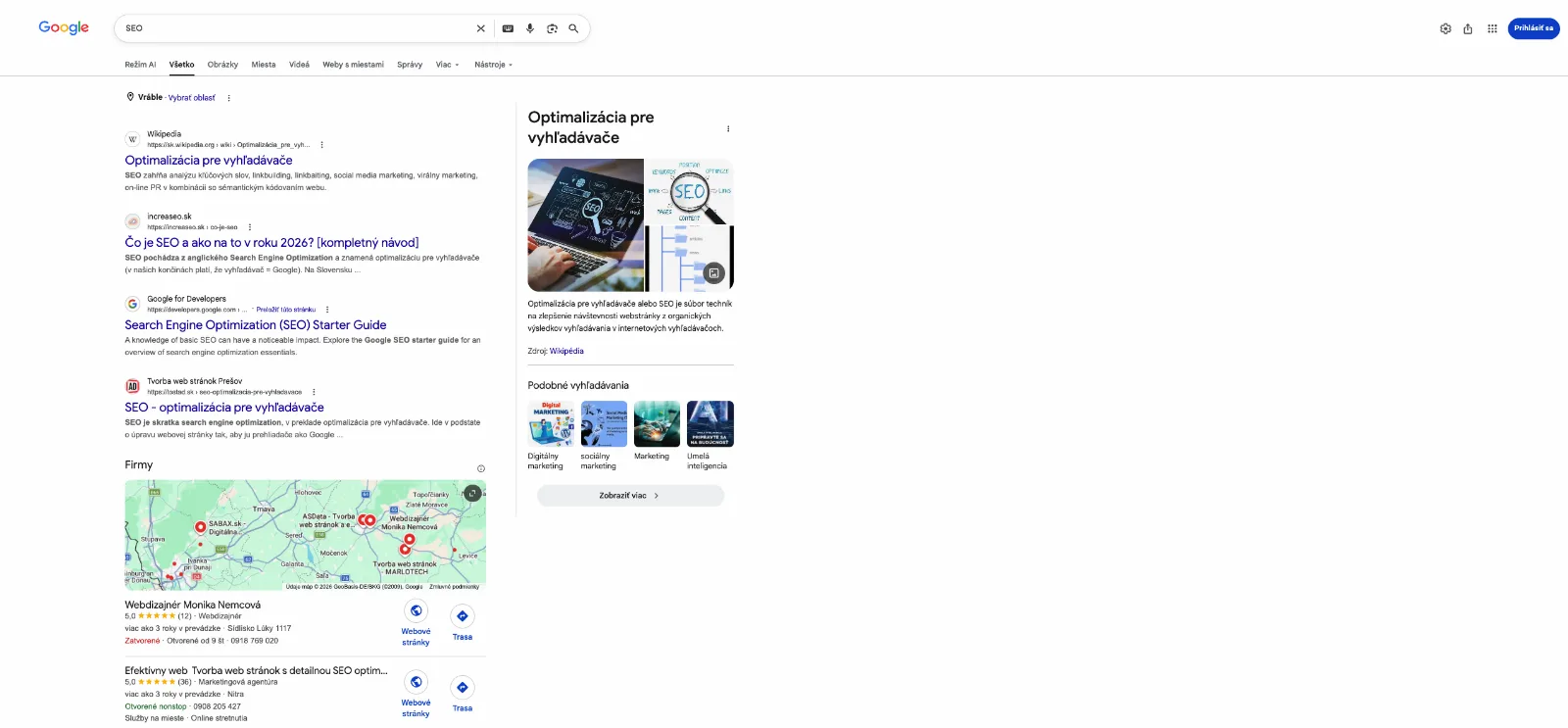Get Trasa directions to Efektívny web
The image size is (1568, 728).
coord(463,695)
